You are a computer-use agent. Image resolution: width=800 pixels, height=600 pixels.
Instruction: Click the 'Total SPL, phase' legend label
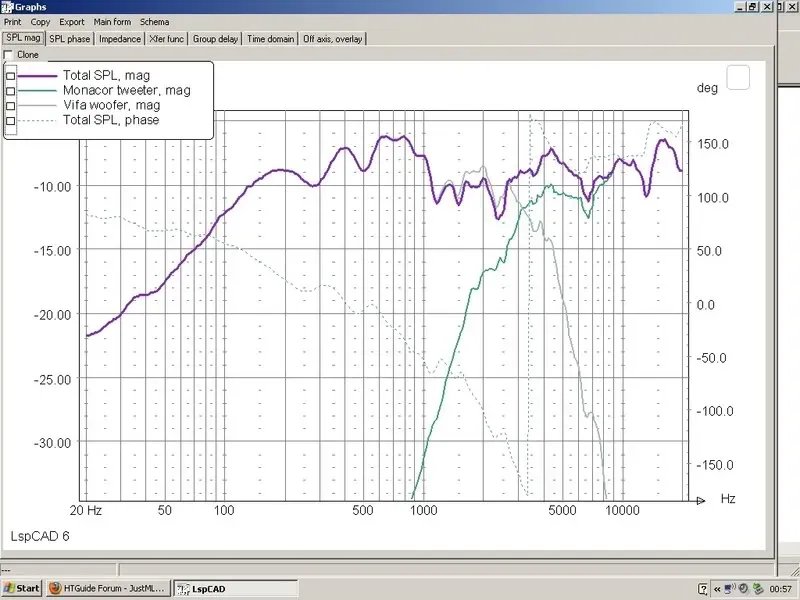(111, 120)
